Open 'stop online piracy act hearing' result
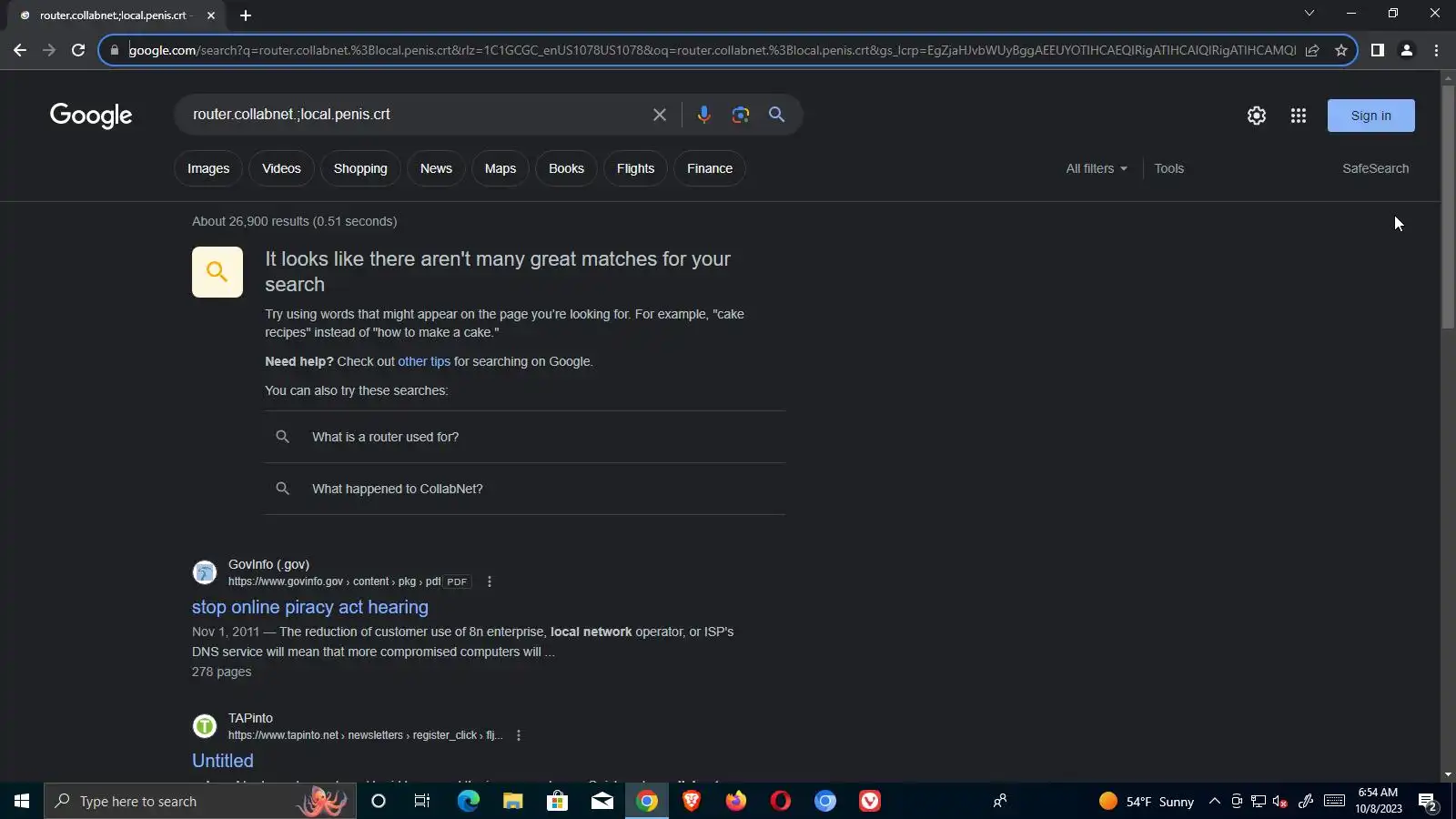The width and height of the screenshot is (1456, 819). (x=310, y=607)
